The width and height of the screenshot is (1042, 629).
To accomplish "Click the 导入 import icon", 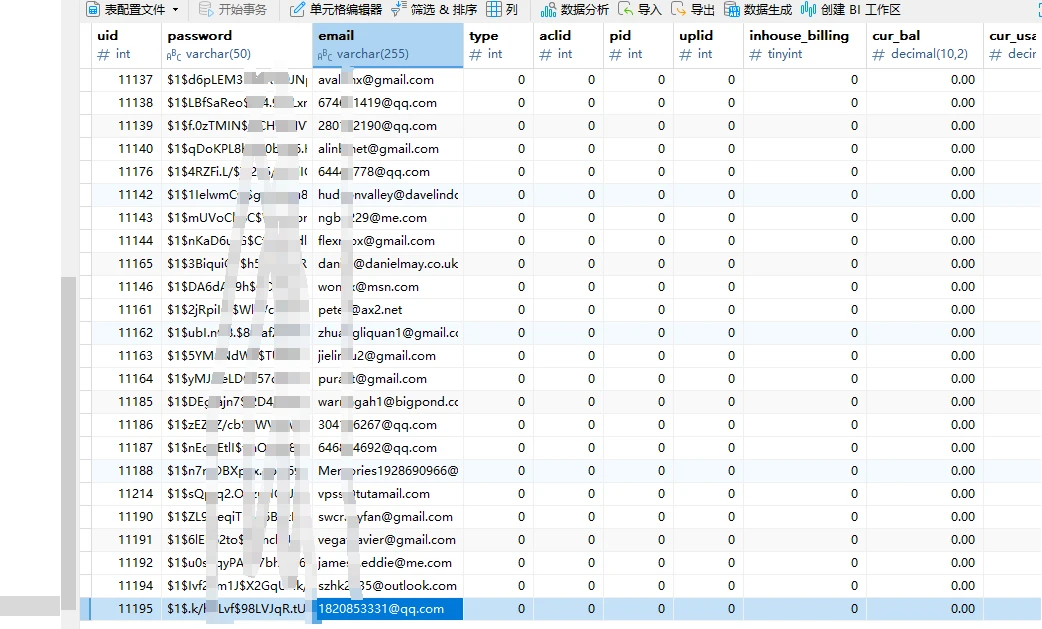I will [626, 10].
